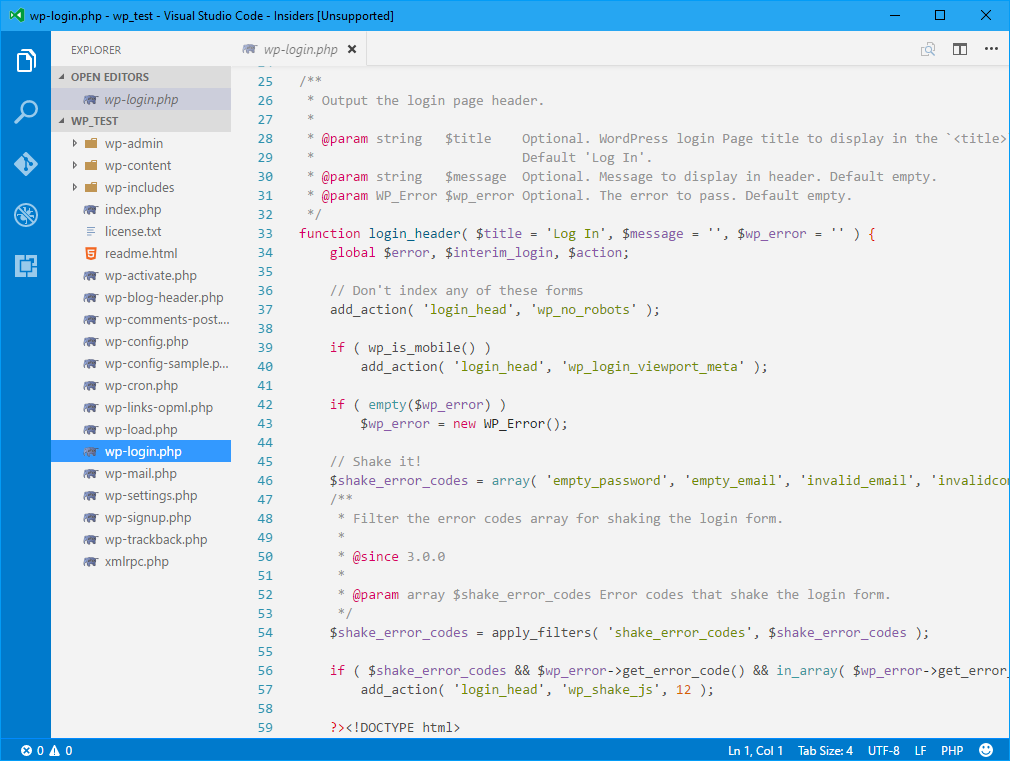Click the license.txt text file icon

click(x=91, y=231)
